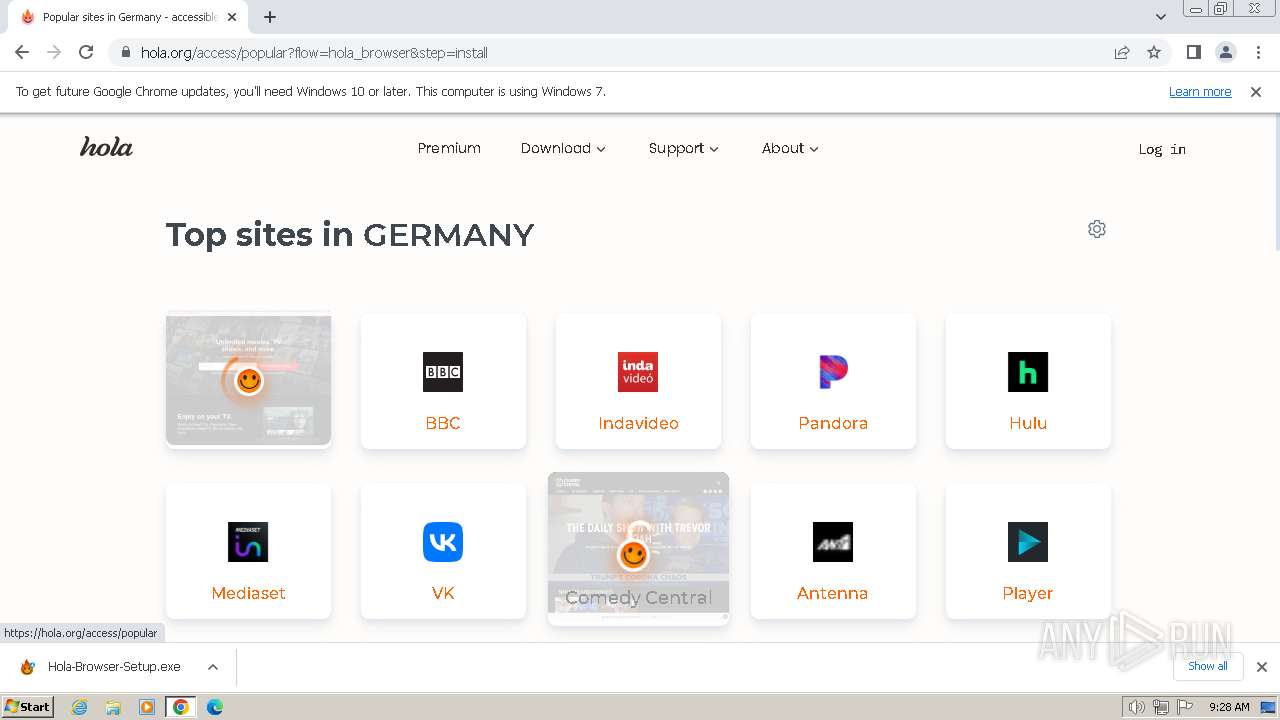Click the hola logo
1280x720 pixels.
[106, 147]
